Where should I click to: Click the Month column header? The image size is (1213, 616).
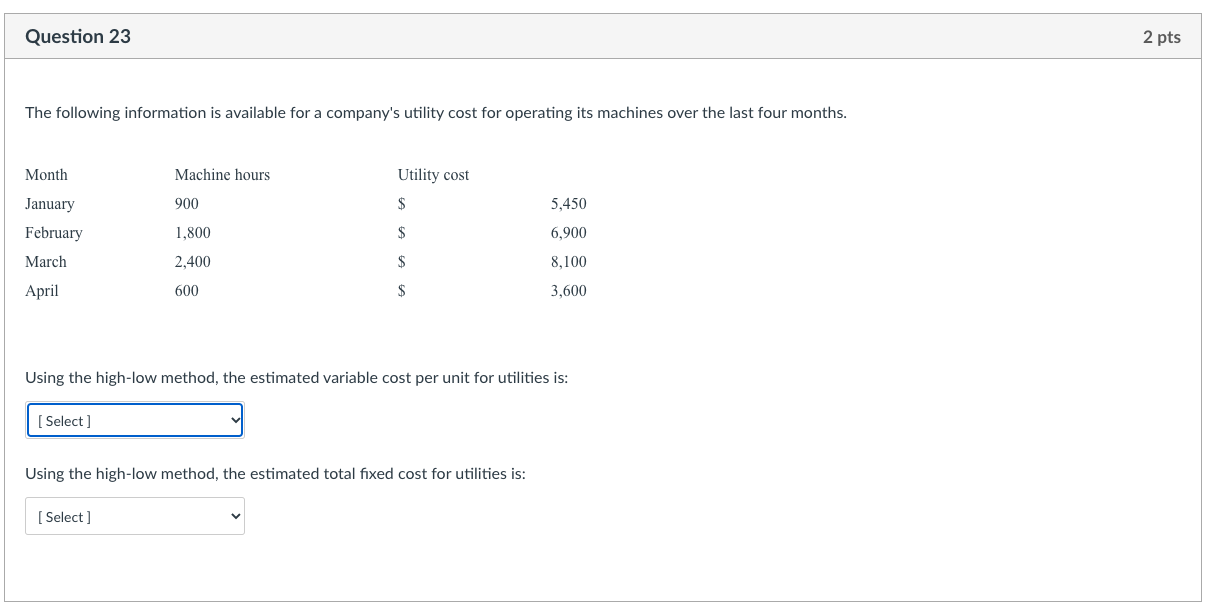click(46, 174)
